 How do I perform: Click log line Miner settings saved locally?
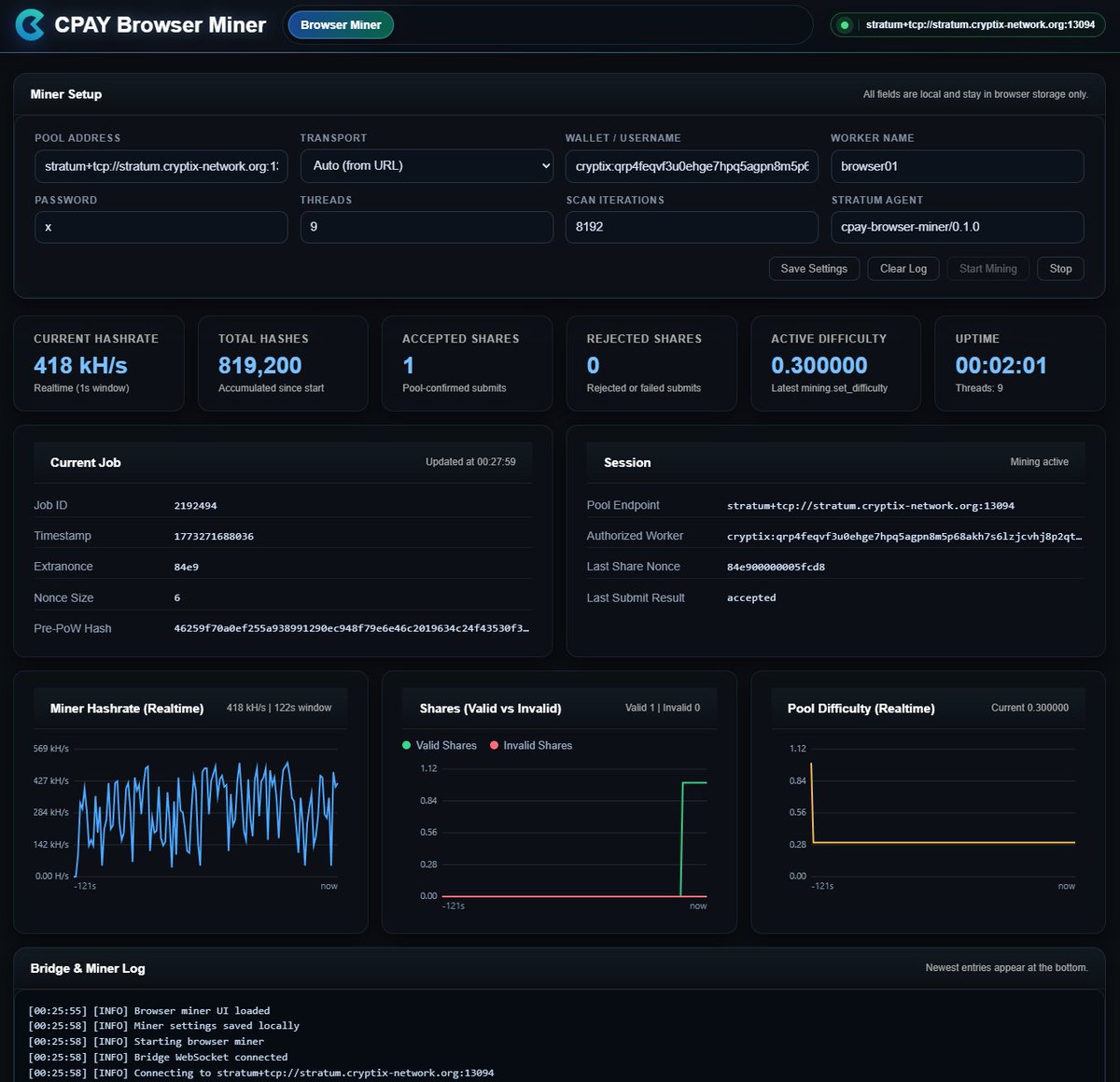point(164,1026)
